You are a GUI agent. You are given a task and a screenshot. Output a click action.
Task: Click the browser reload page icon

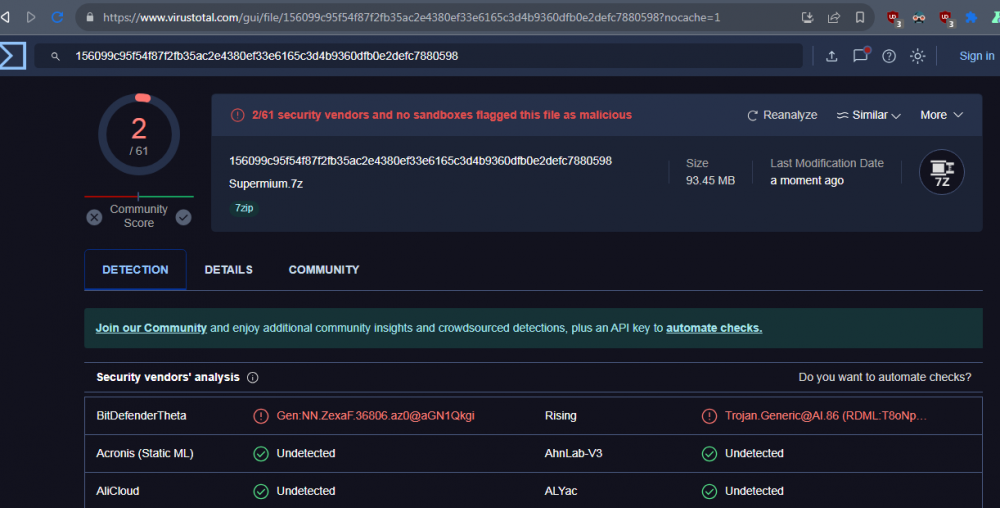click(x=57, y=17)
